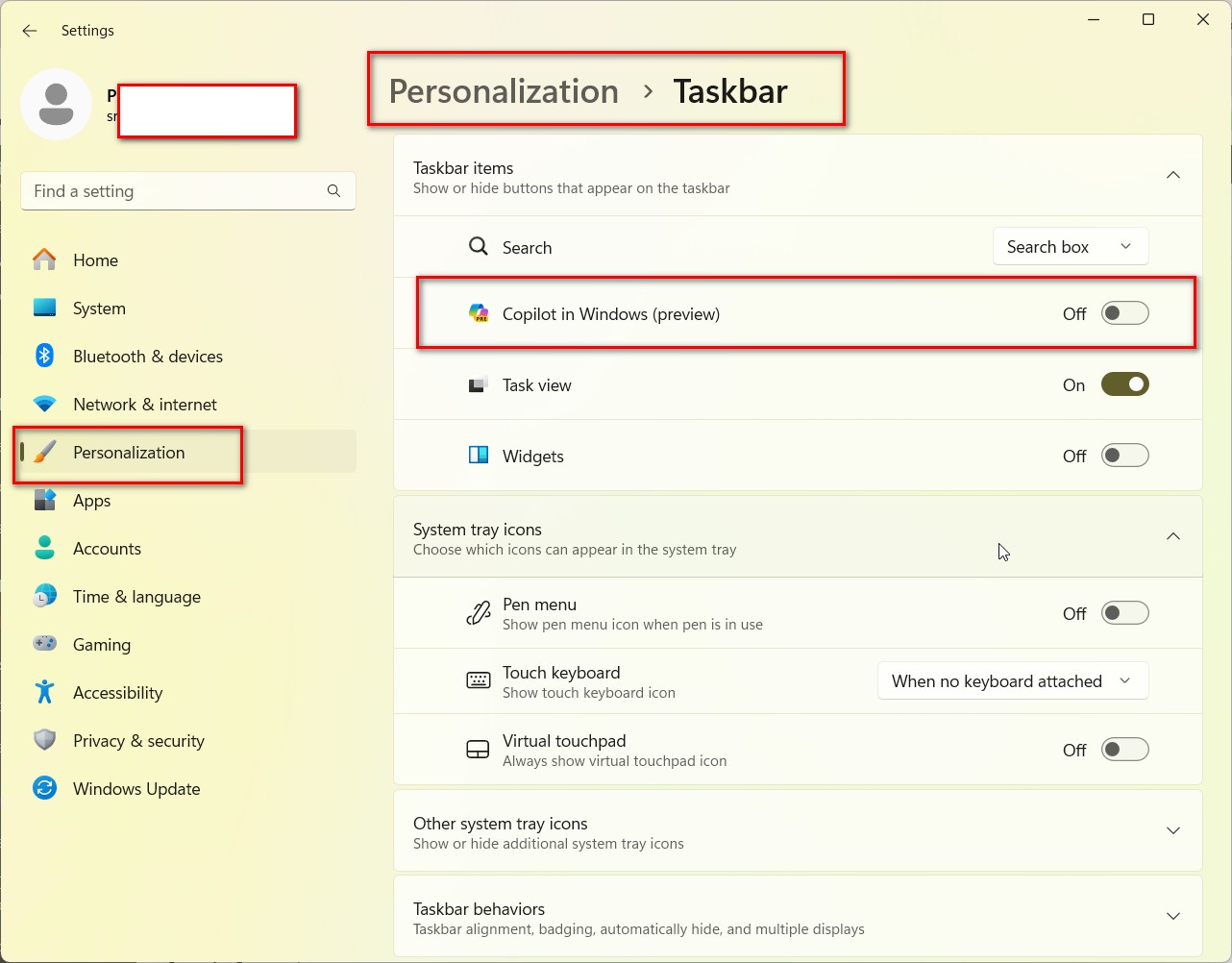Viewport: 1232px width, 963px height.
Task: Click the Find a setting search field
Action: [x=173, y=190]
